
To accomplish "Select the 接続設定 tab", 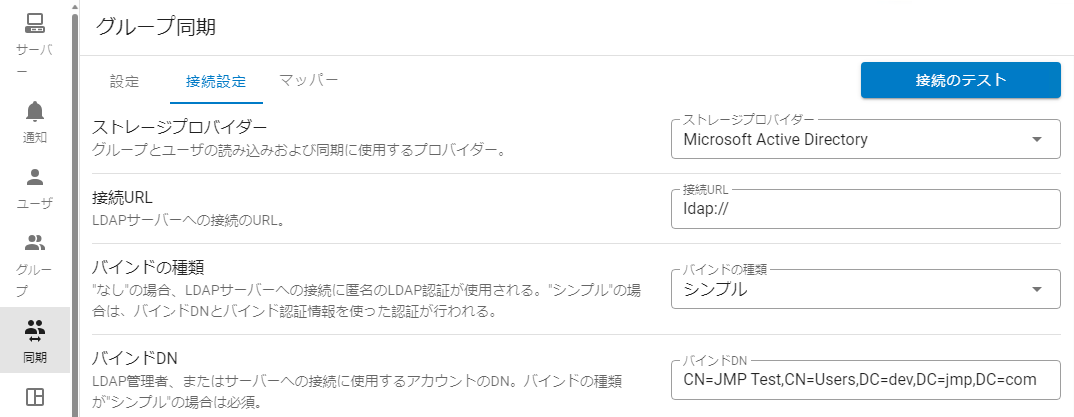I will [x=216, y=81].
